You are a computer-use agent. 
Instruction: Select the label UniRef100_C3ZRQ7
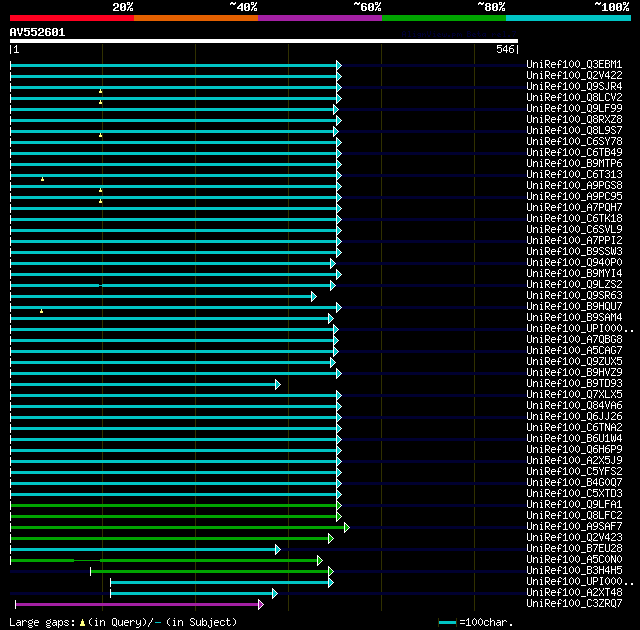coord(574,604)
